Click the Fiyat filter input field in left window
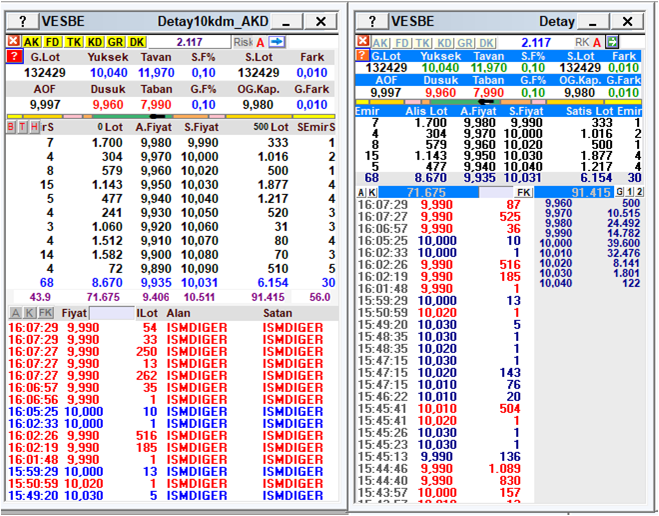The height and width of the screenshot is (516, 659). coord(112,313)
